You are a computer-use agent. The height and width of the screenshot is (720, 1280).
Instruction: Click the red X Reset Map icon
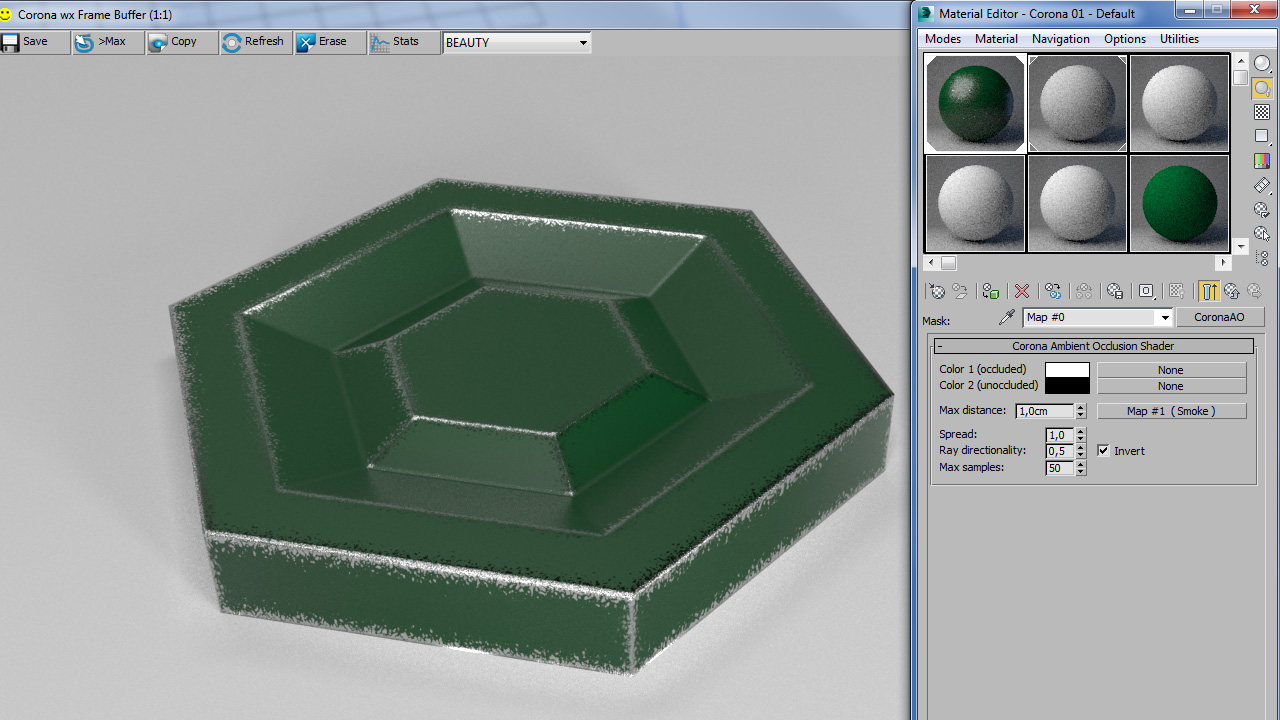pos(1021,291)
